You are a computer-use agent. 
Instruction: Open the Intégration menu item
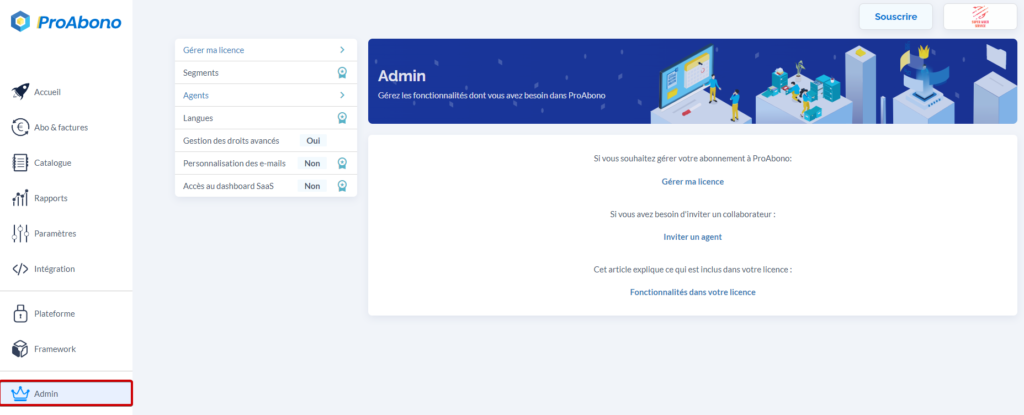click(55, 269)
